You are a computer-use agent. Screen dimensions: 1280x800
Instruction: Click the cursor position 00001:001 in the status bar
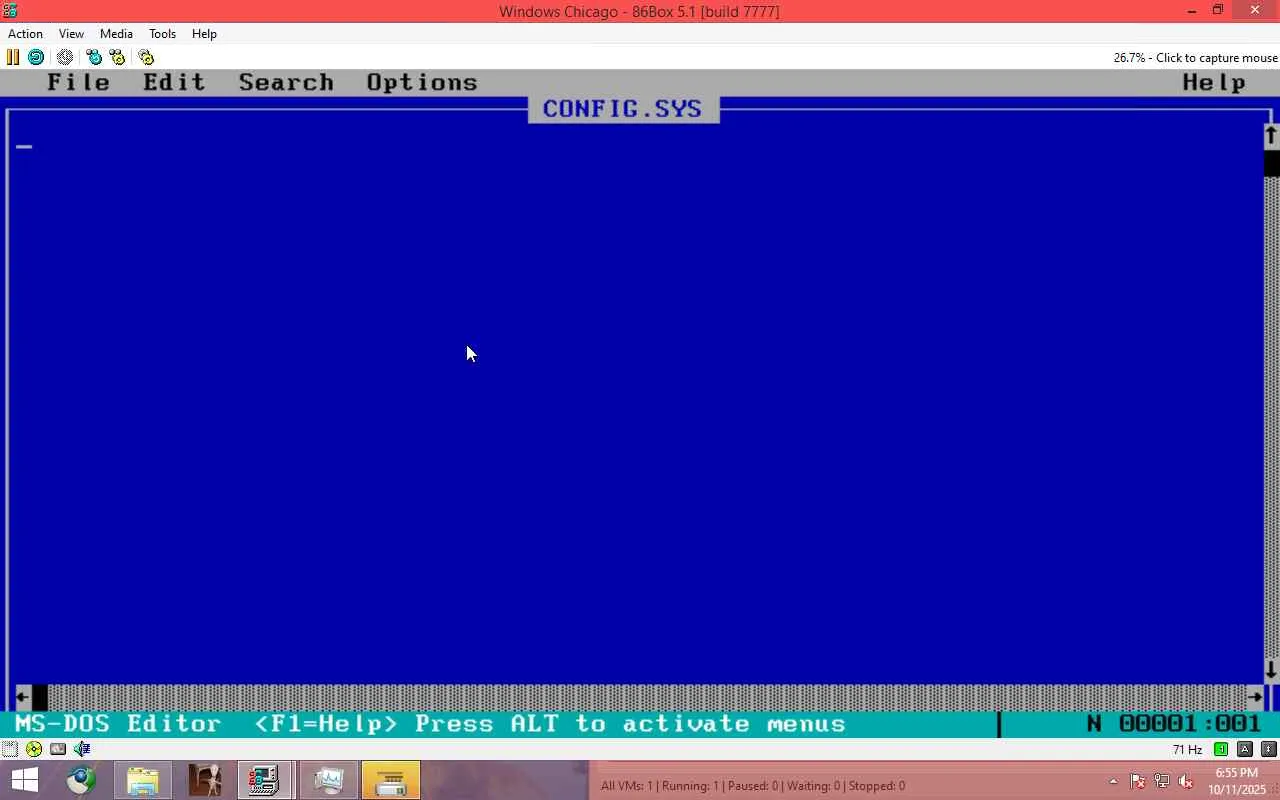coord(1190,723)
